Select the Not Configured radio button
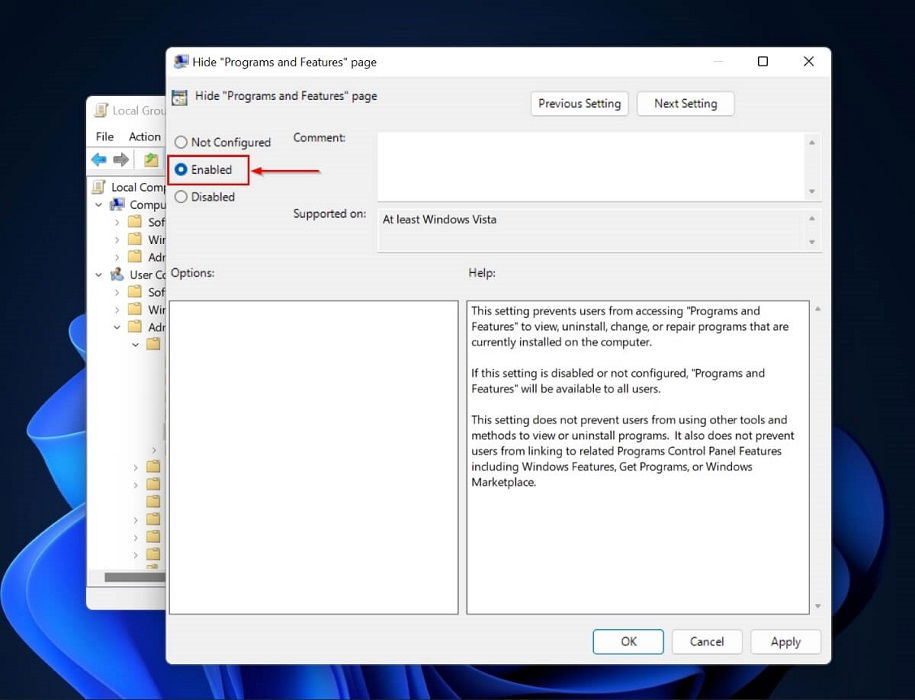Image resolution: width=915 pixels, height=700 pixels. click(x=180, y=143)
